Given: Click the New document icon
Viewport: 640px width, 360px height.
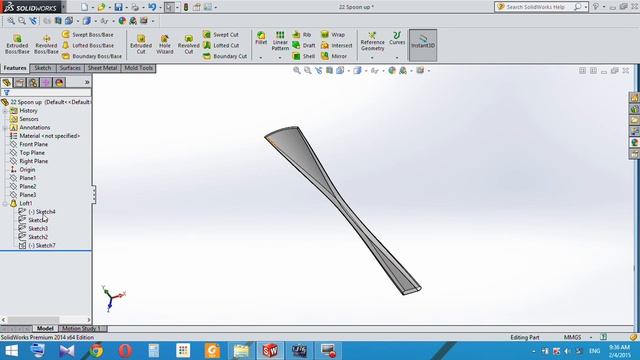Looking at the screenshot, I should (84, 7).
